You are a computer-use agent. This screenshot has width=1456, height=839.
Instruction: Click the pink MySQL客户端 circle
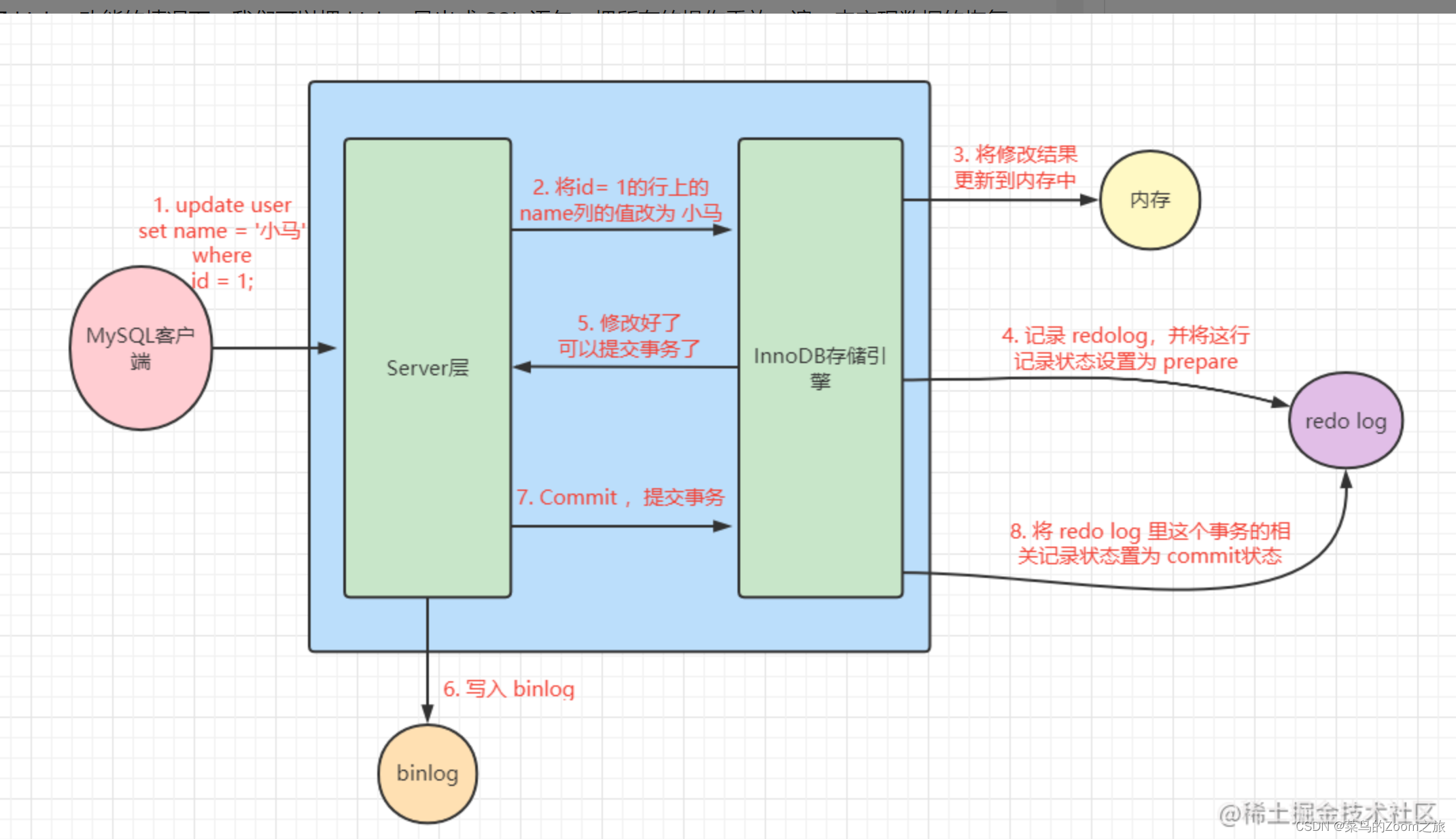(x=141, y=348)
